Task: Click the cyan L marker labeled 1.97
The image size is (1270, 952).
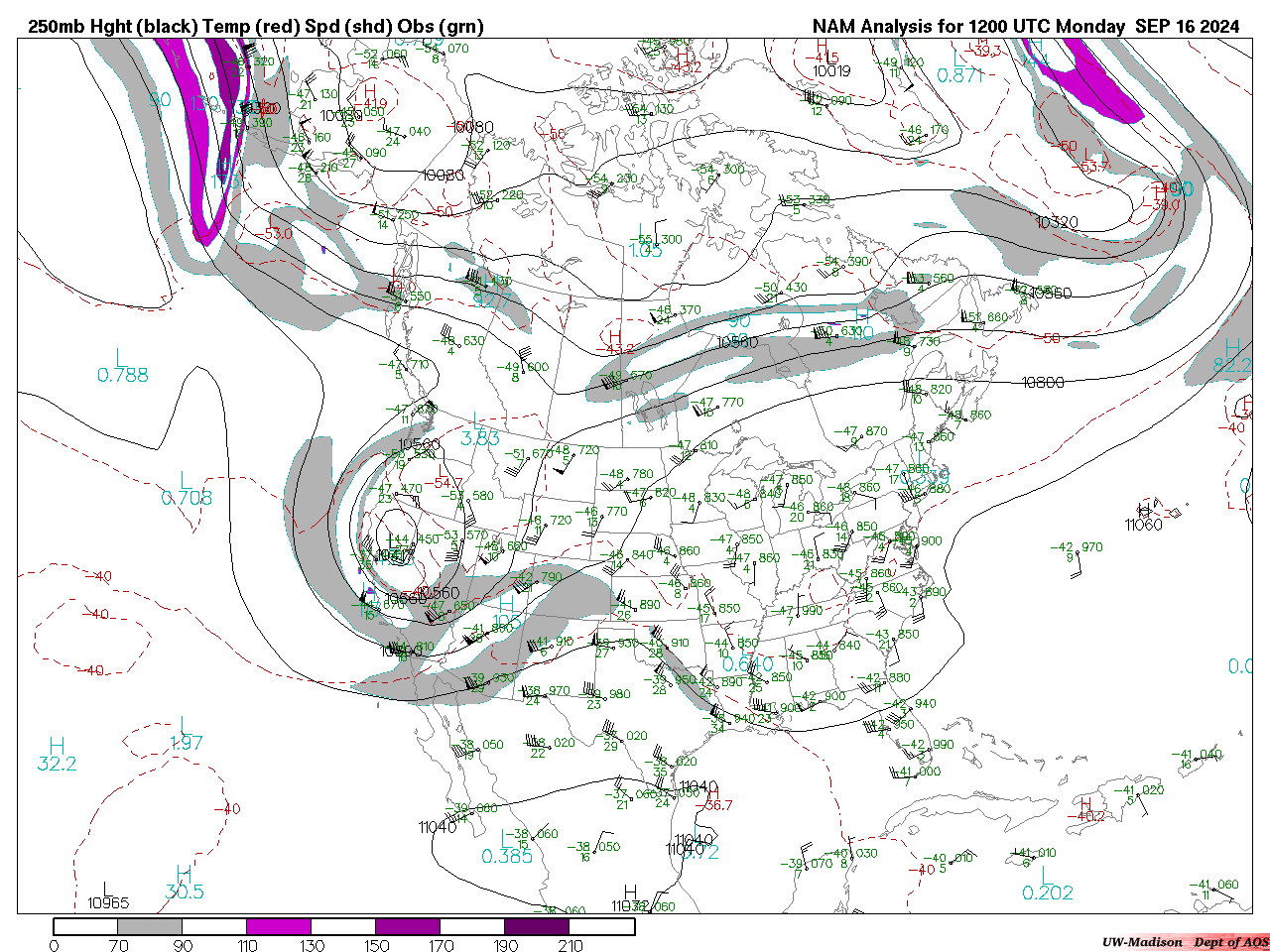Action: (x=186, y=726)
